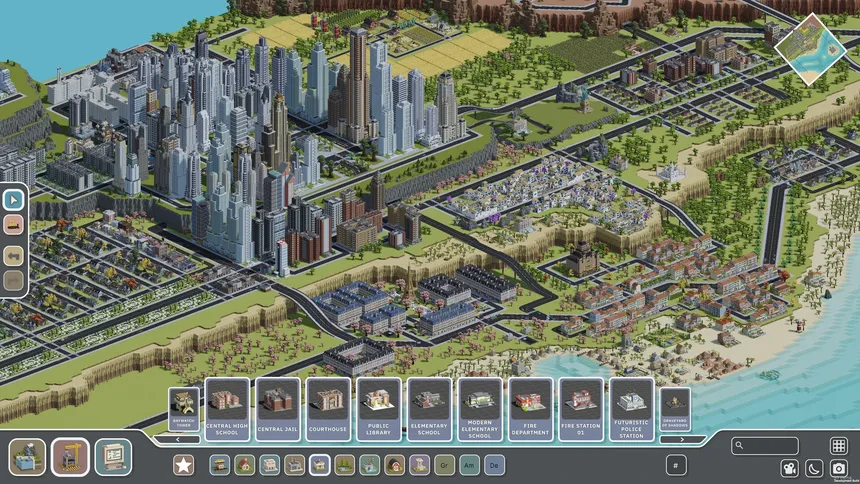This screenshot has width=860, height=484.
Task: Toggle the grid view button
Action: [x=839, y=446]
